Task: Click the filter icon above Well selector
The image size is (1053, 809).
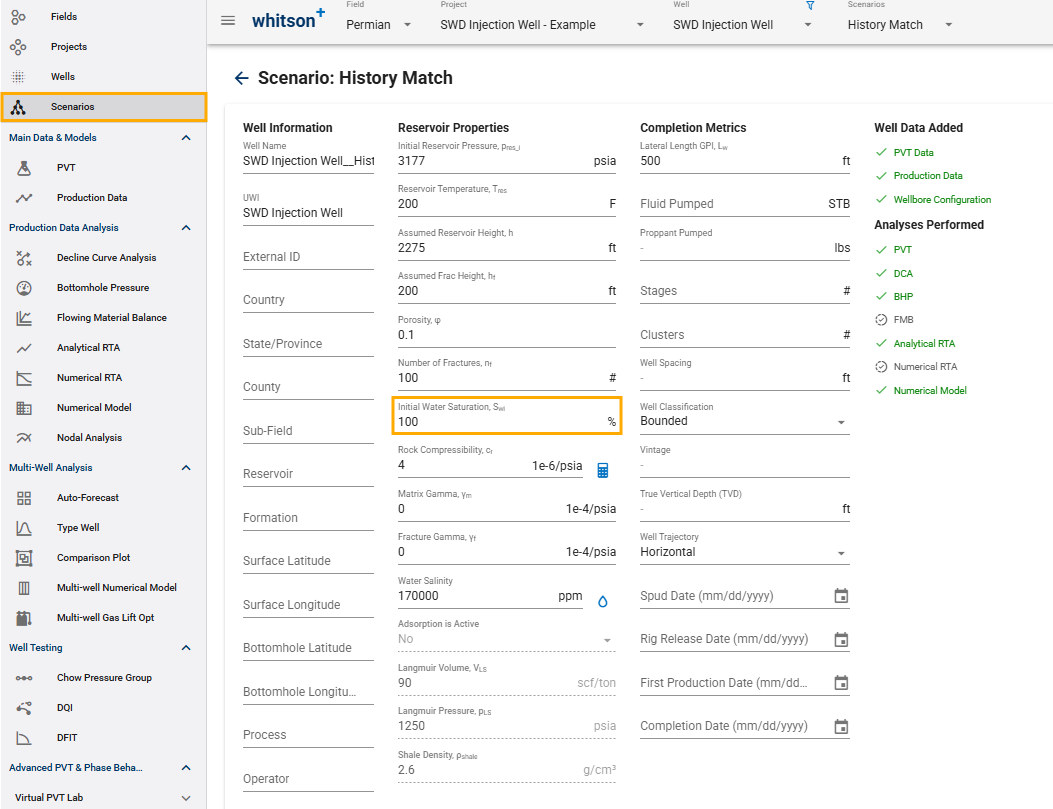Action: pyautogui.click(x=810, y=6)
